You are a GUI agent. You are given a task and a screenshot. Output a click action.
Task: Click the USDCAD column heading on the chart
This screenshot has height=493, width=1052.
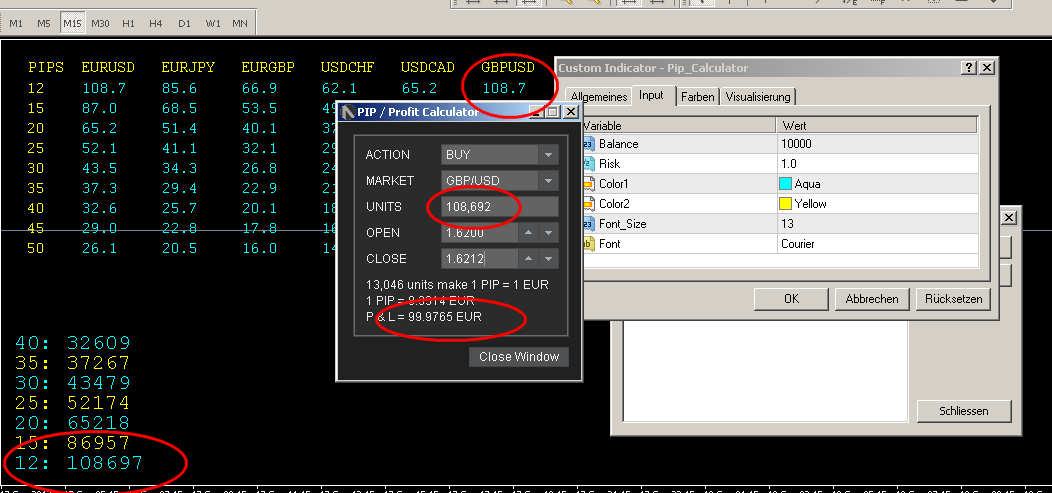[x=427, y=67]
